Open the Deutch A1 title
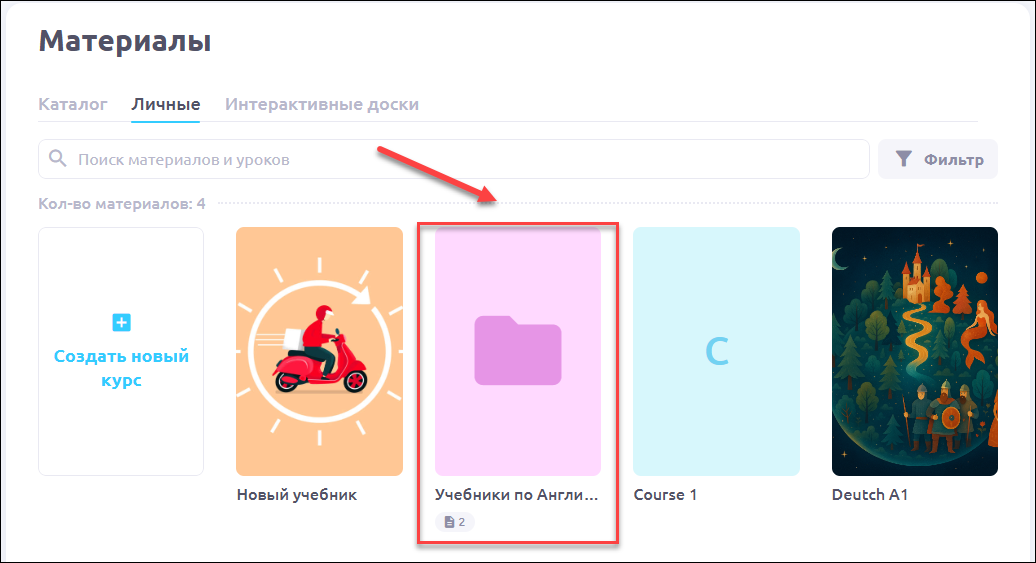Screen dimensions: 1036x563 (870, 495)
